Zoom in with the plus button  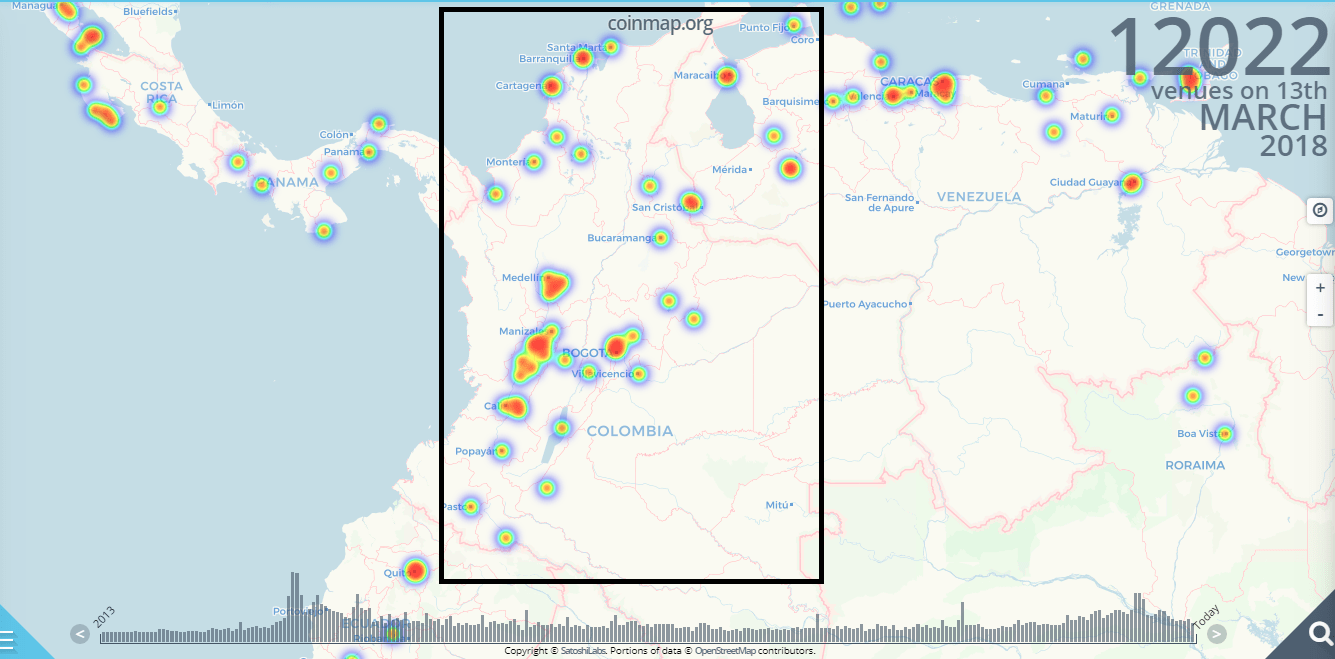point(1320,287)
